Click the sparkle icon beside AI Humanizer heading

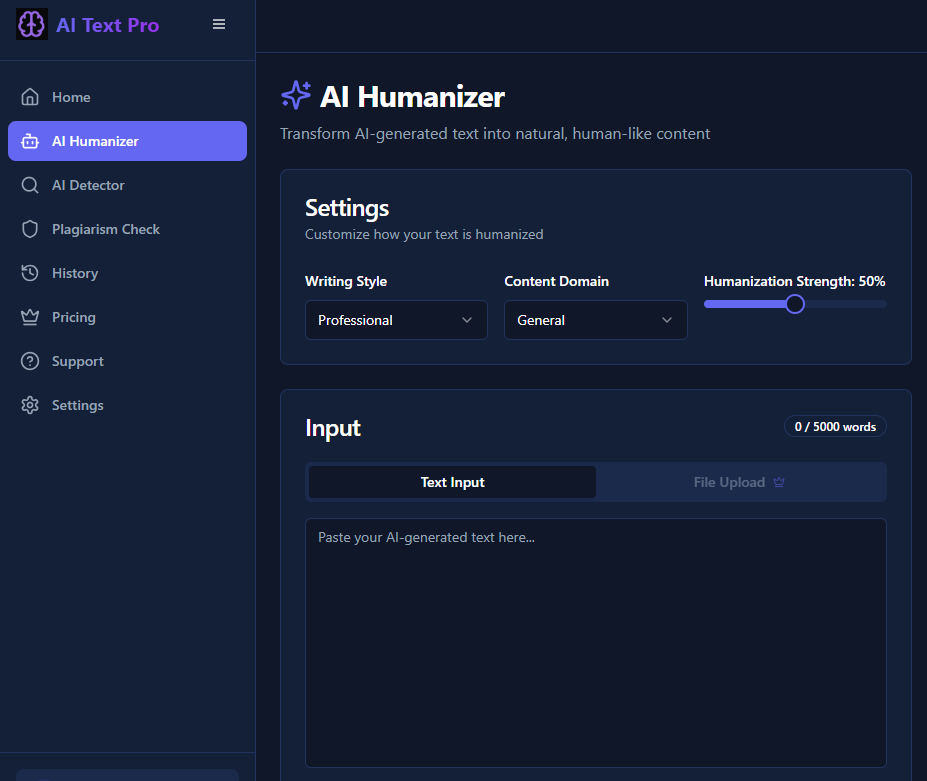pyautogui.click(x=294, y=95)
